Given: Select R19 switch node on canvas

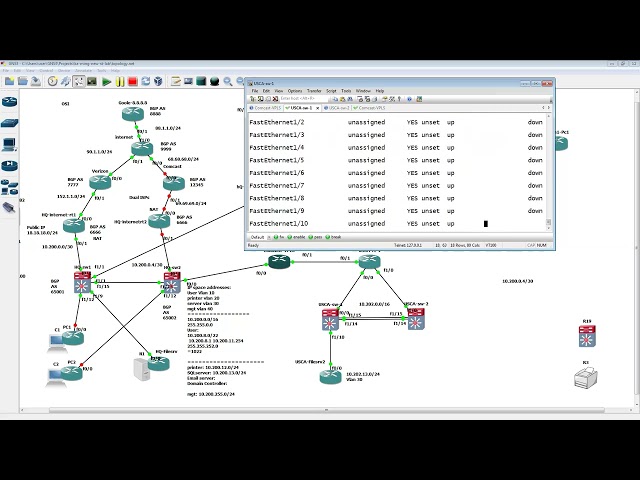Looking at the screenshot, I should point(587,336).
